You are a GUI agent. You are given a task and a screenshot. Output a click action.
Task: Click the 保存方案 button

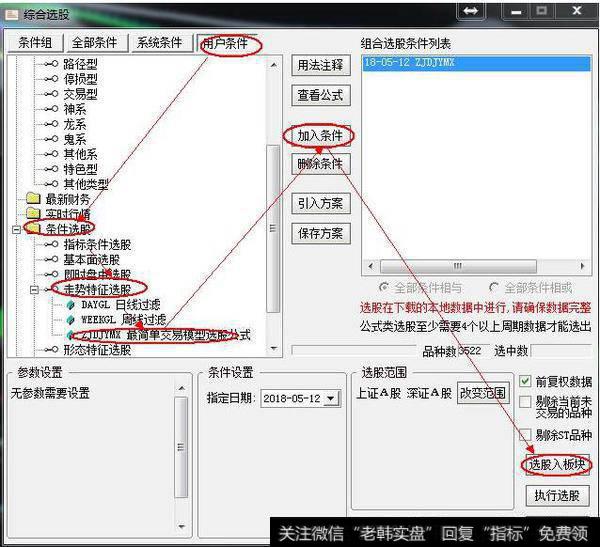coord(321,233)
